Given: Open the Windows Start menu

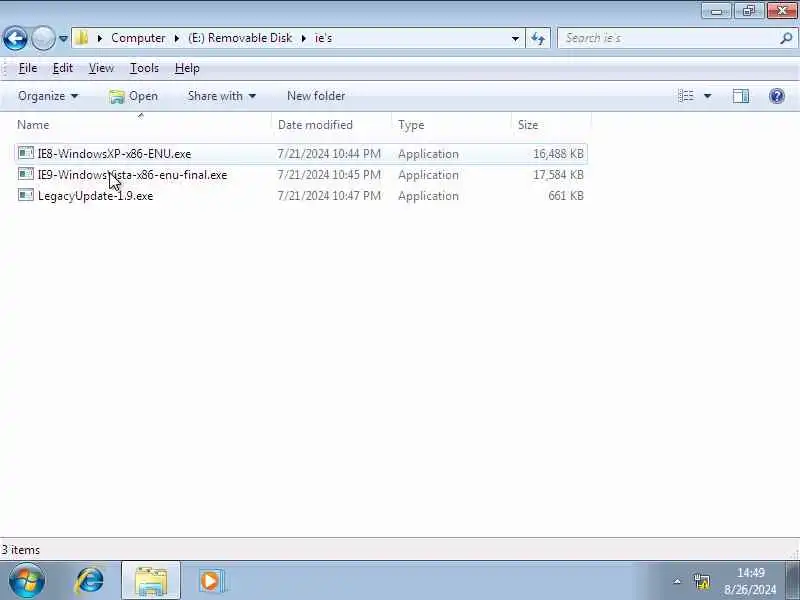Looking at the screenshot, I should tap(27, 581).
